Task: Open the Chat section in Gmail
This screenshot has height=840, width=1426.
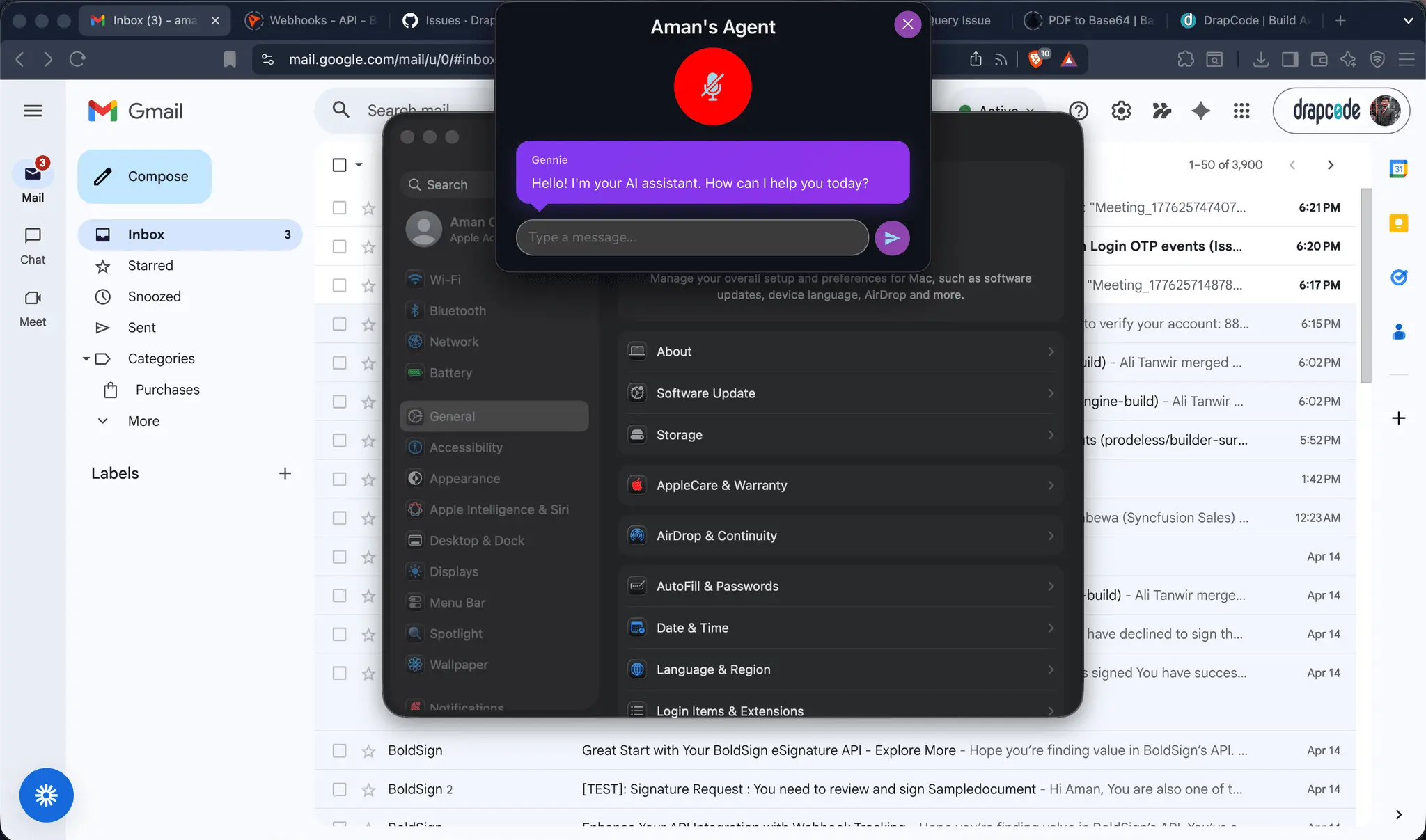Action: [x=33, y=246]
